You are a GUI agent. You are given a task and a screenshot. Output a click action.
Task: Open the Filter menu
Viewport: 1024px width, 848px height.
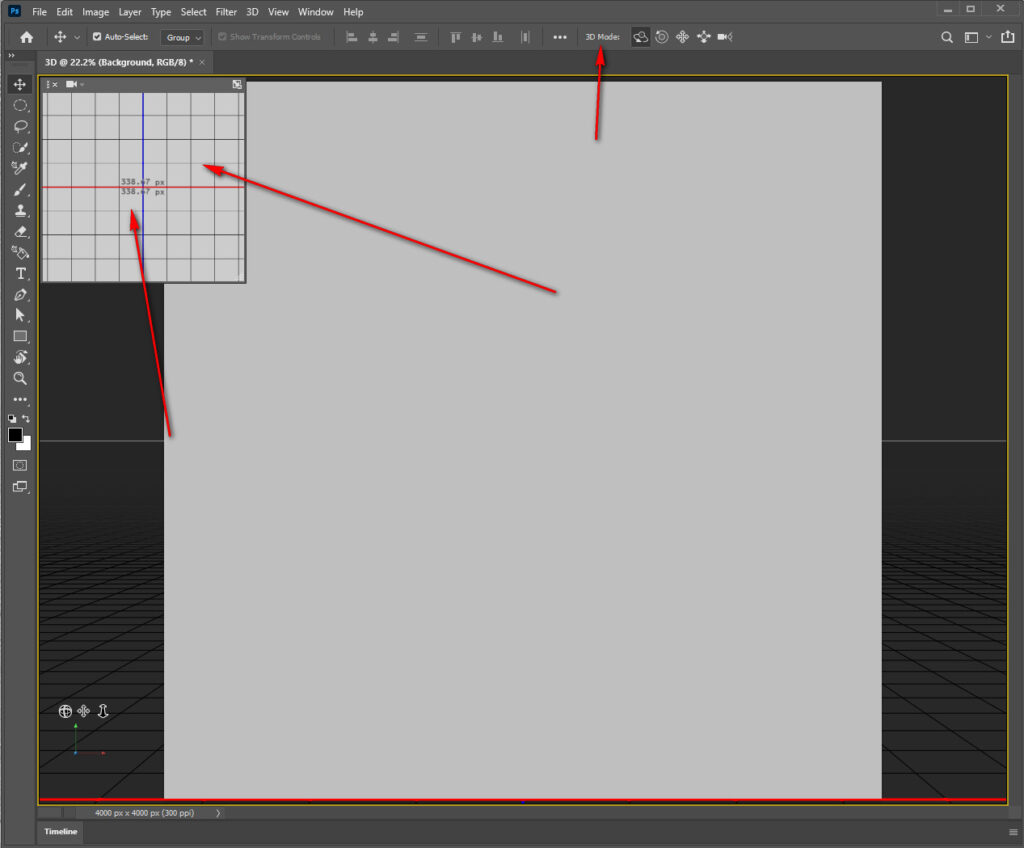pyautogui.click(x=226, y=12)
